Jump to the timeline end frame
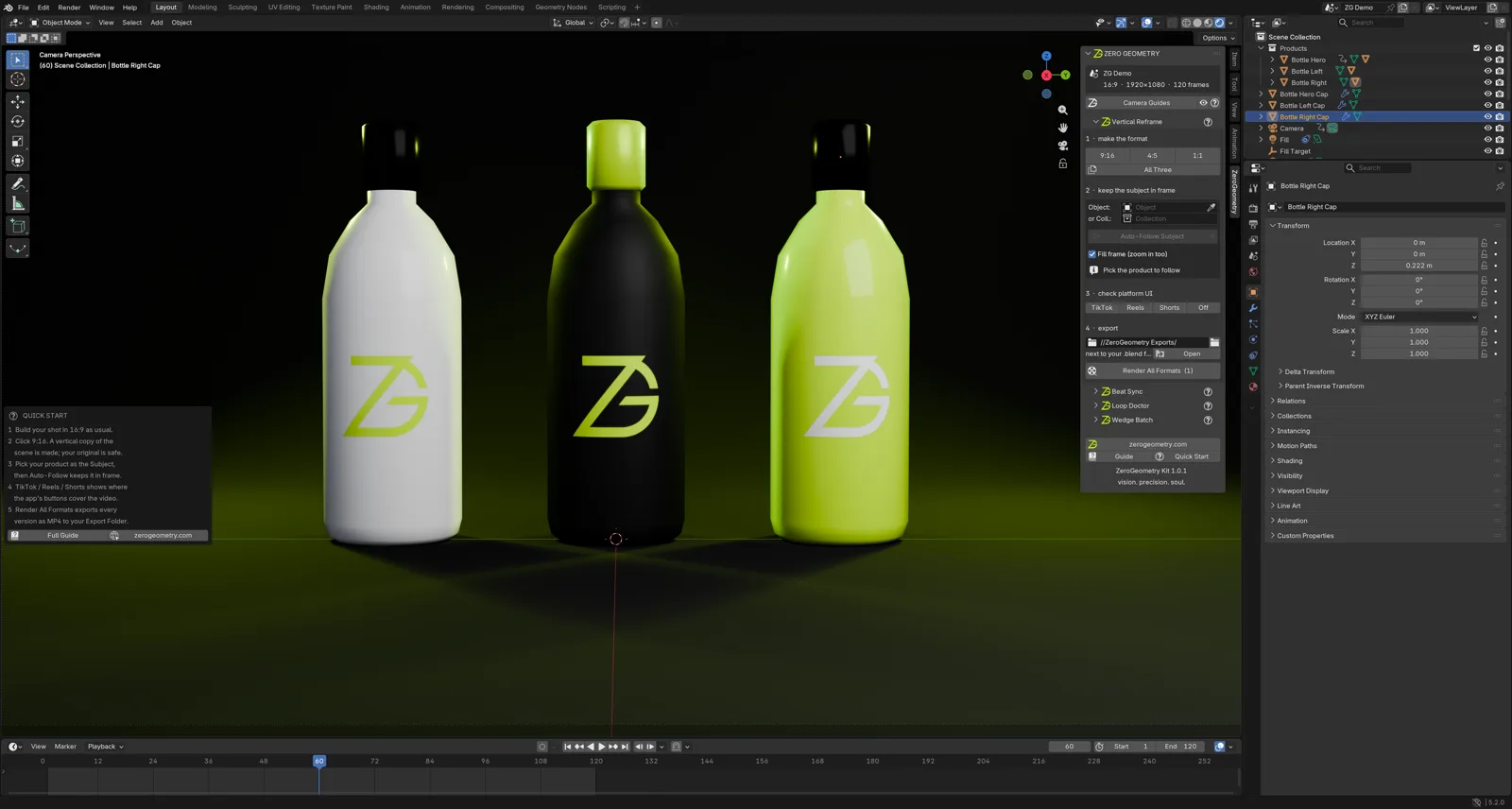The width and height of the screenshot is (1512, 809). tap(625, 747)
